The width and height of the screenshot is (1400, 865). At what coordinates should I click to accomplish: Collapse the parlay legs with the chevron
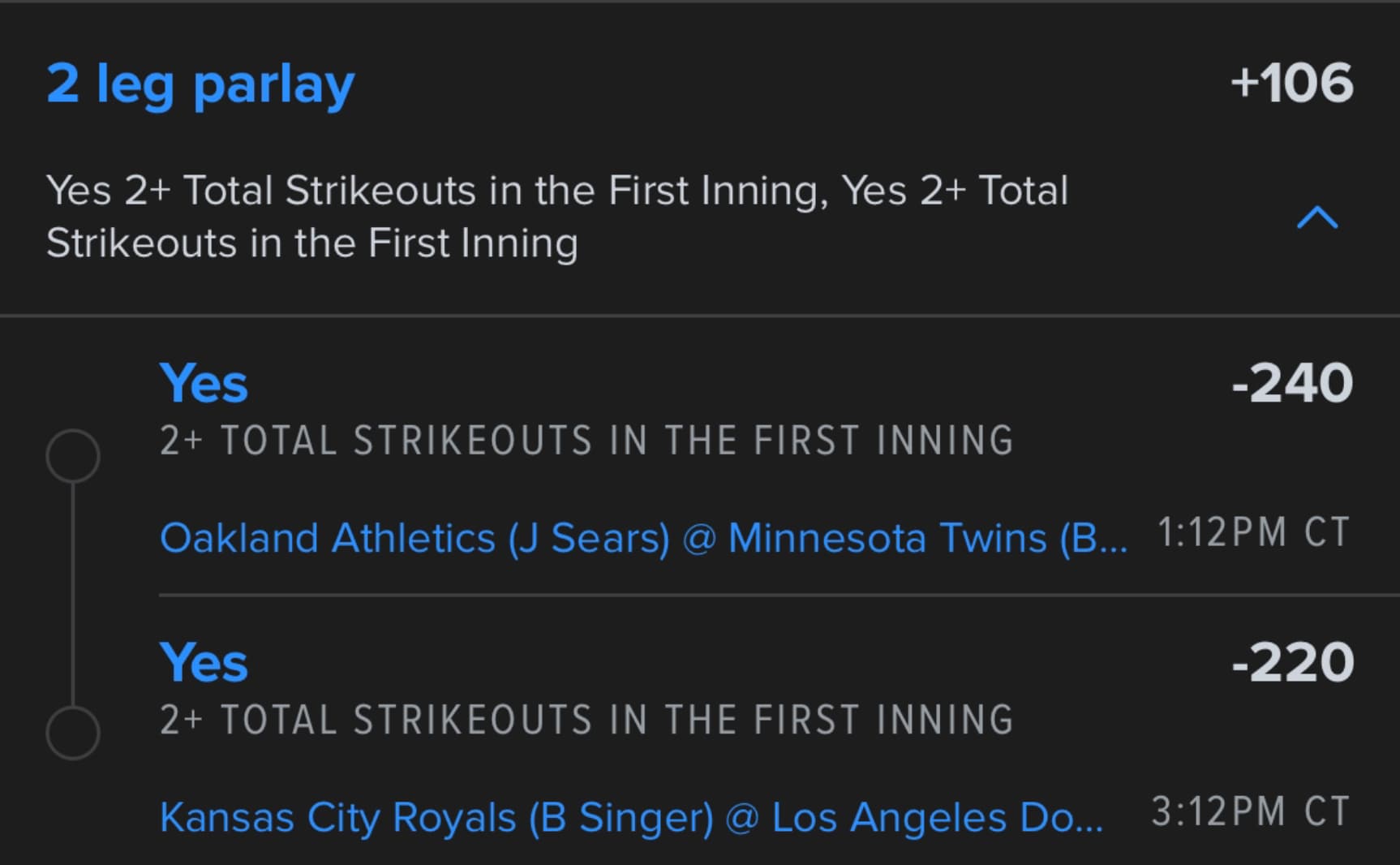[x=1316, y=217]
